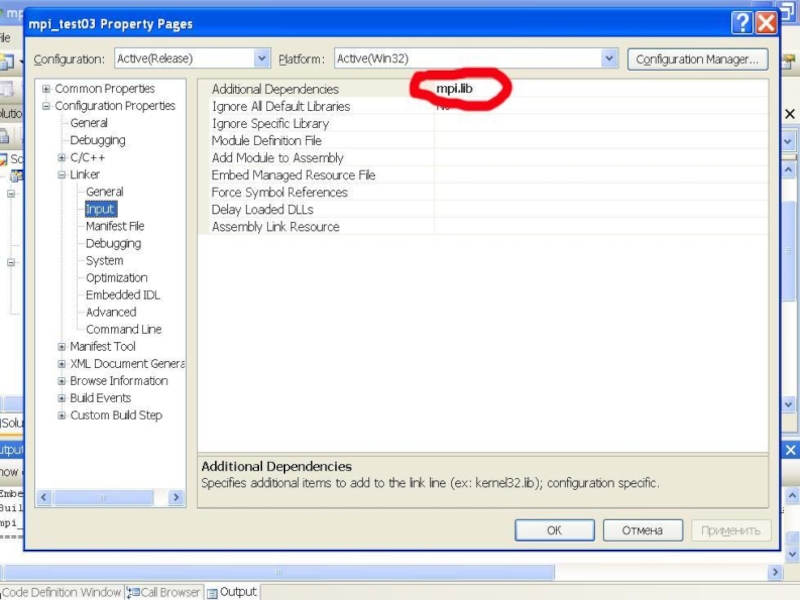Collapse the Configuration Properties node

[46, 106]
